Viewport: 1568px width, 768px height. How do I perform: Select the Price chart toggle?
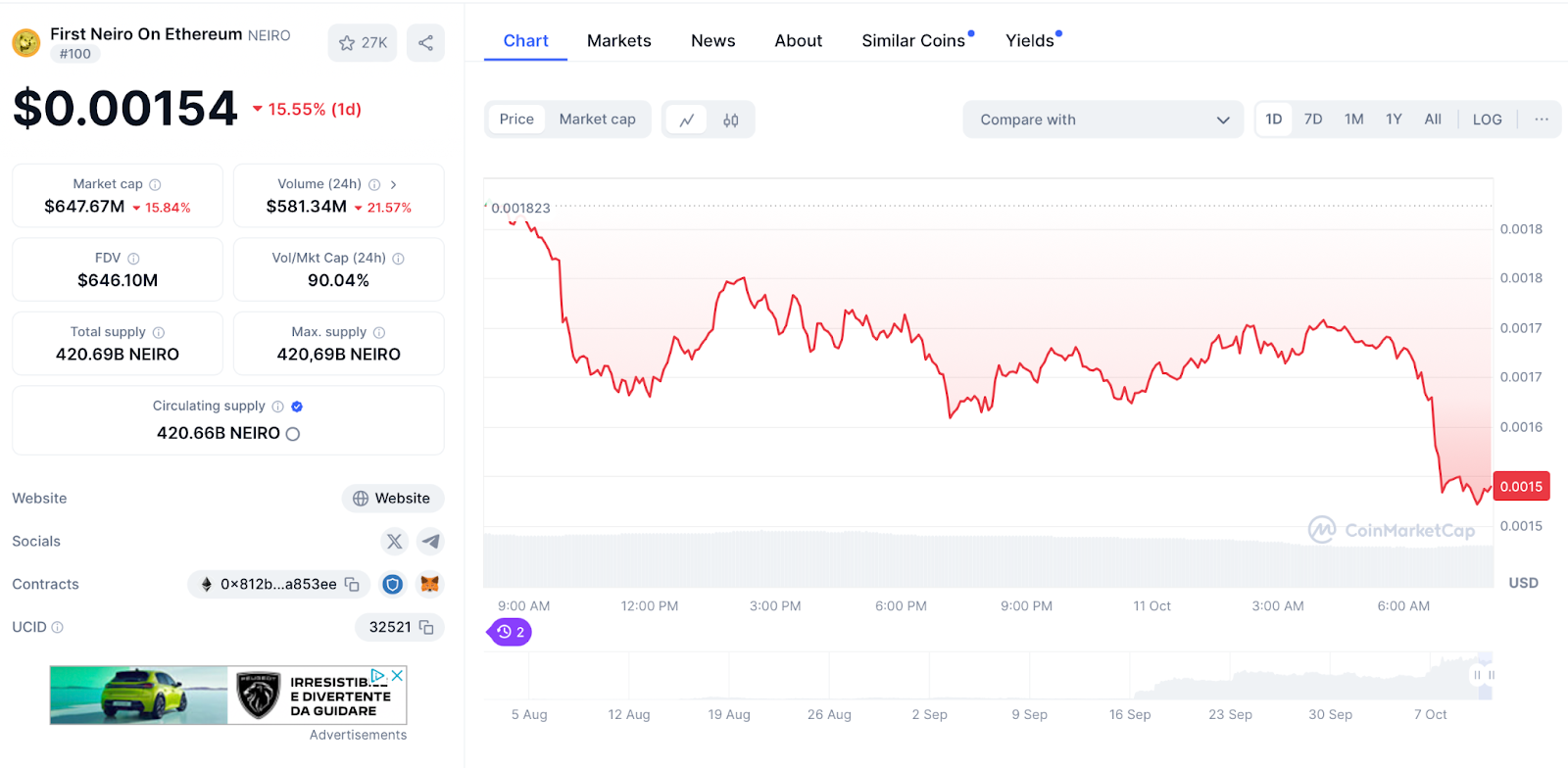click(516, 120)
